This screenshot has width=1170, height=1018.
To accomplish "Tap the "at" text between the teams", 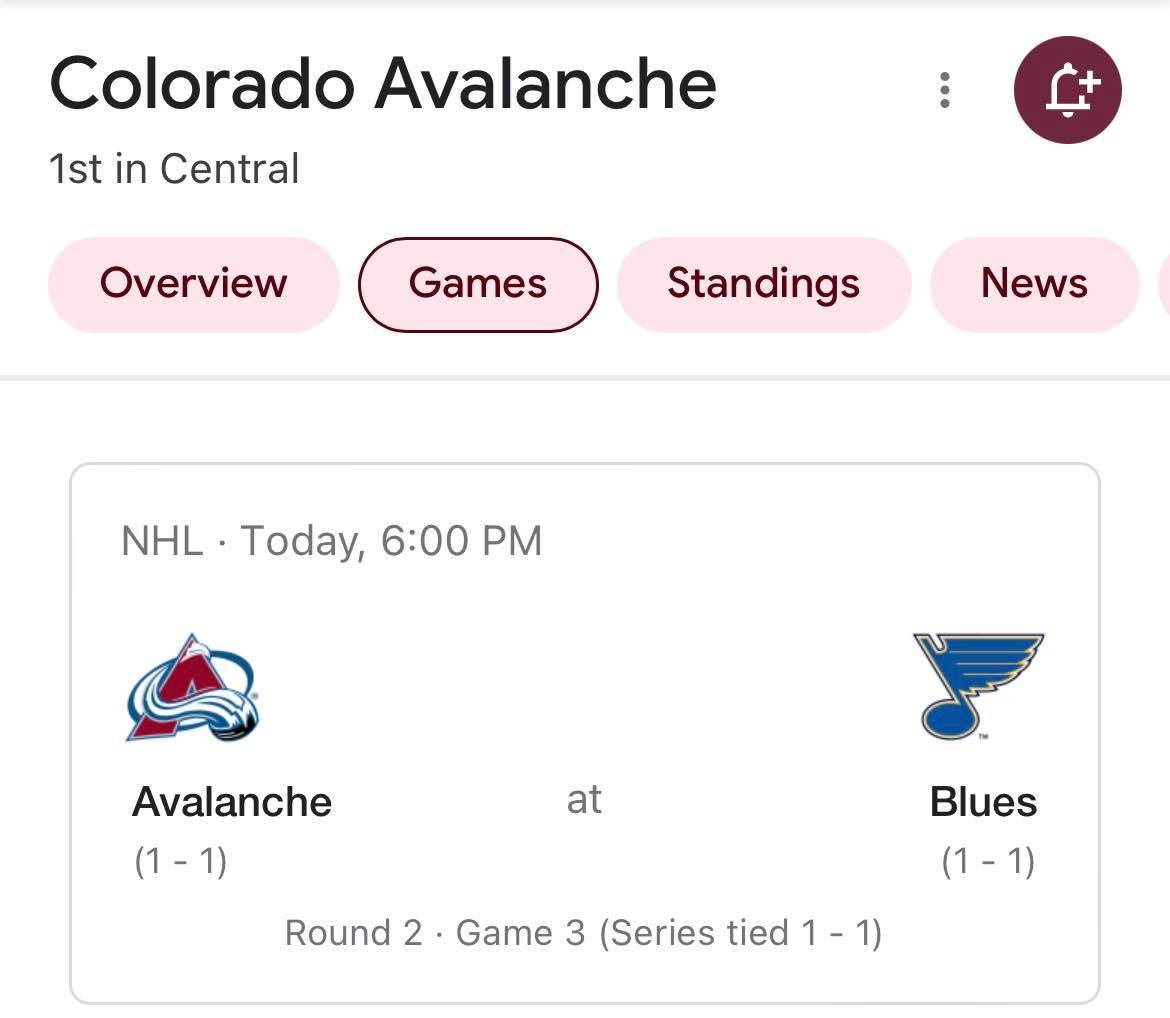I will 584,800.
